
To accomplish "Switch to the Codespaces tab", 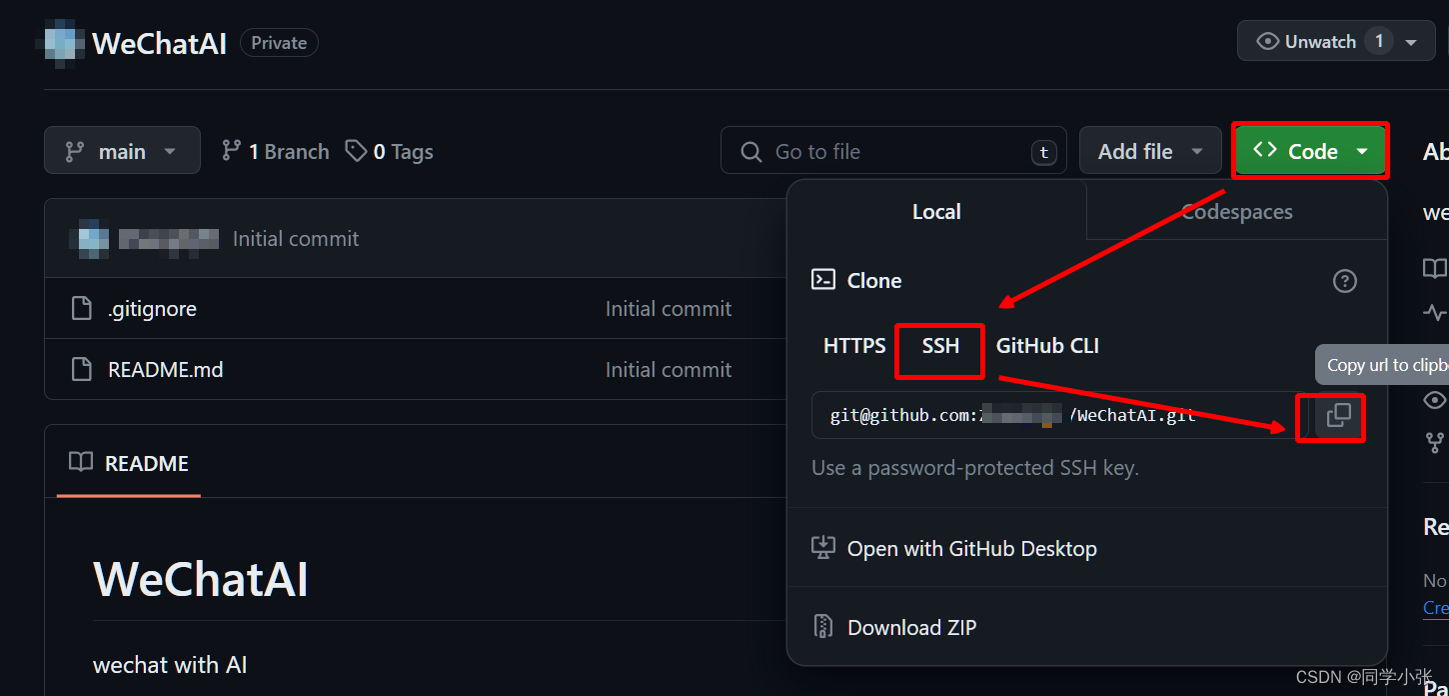I will click(1236, 211).
